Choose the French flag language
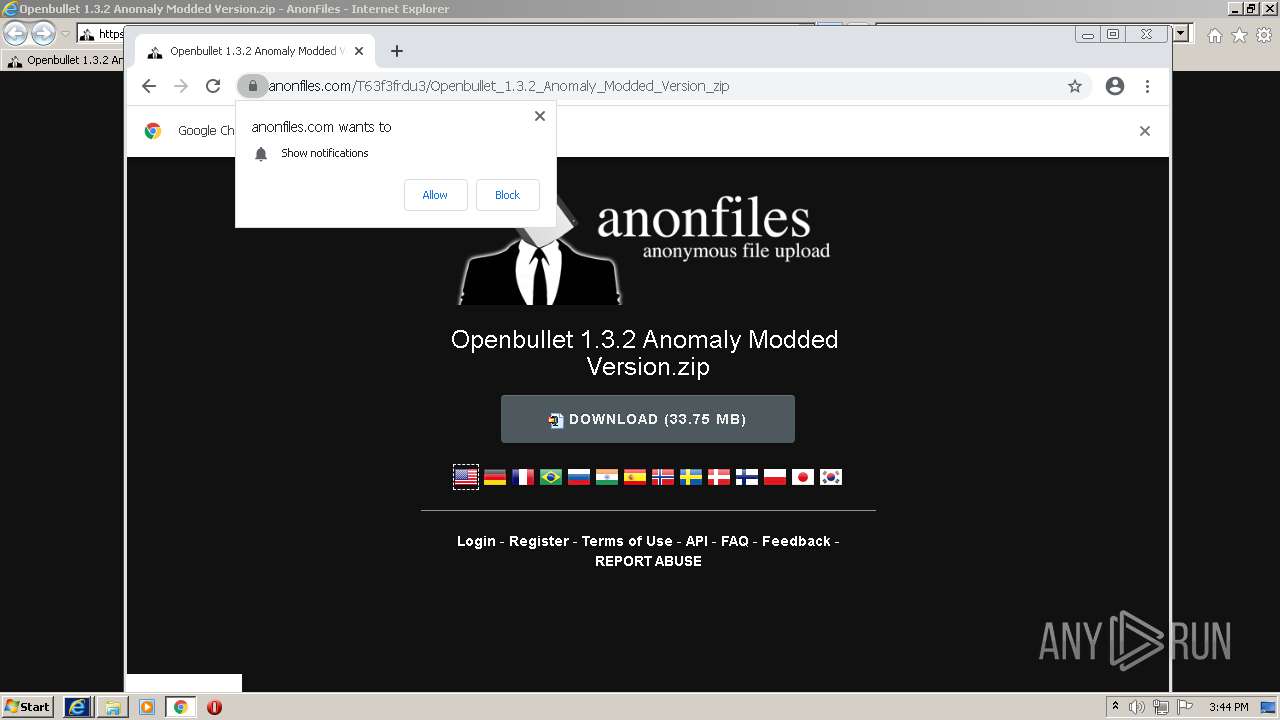This screenshot has height=720, width=1280. pos(522,477)
